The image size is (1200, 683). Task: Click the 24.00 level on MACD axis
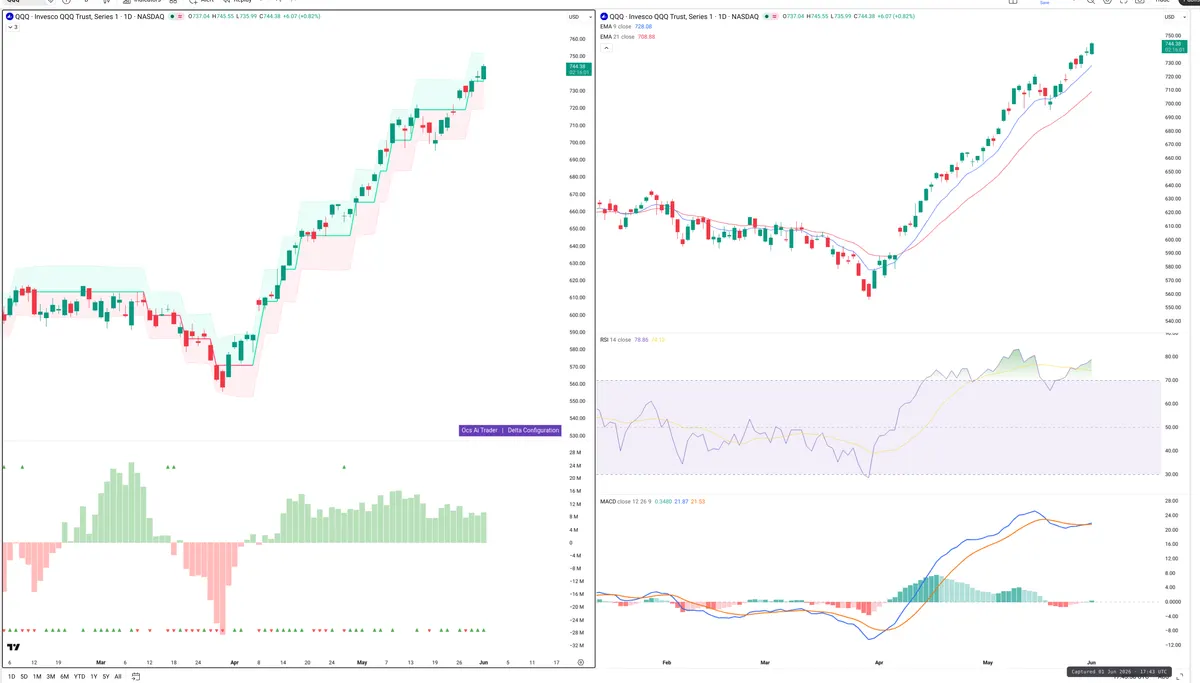1171,517
